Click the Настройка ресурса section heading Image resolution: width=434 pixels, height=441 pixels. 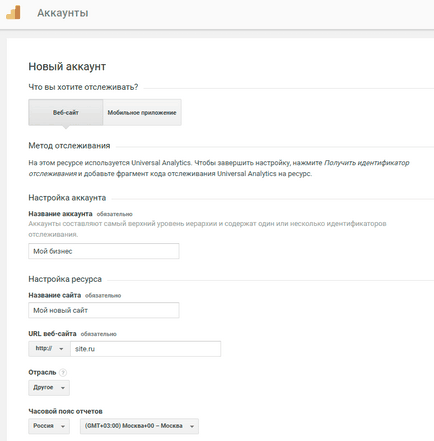(x=65, y=279)
